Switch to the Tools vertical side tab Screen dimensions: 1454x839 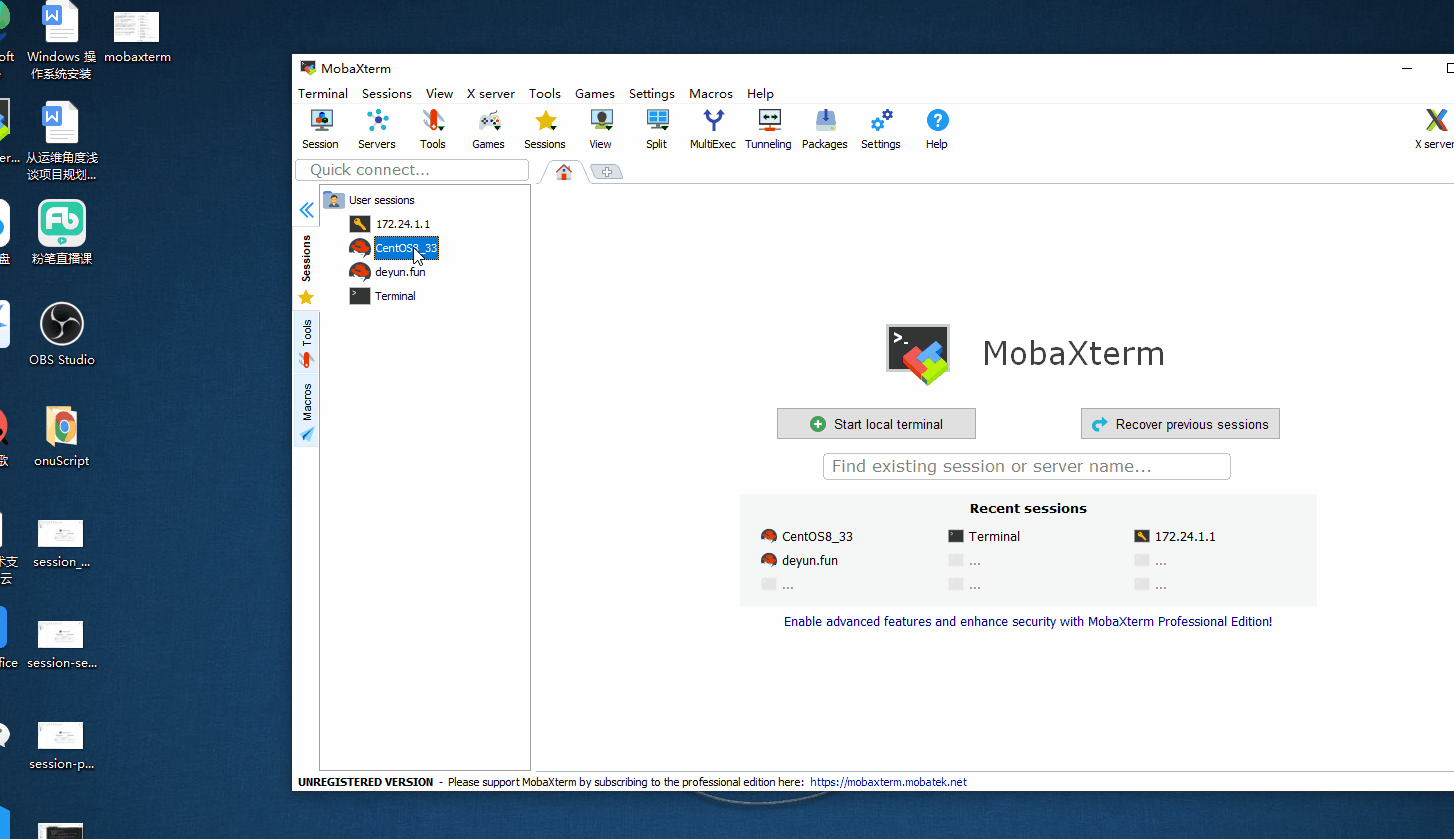point(307,343)
